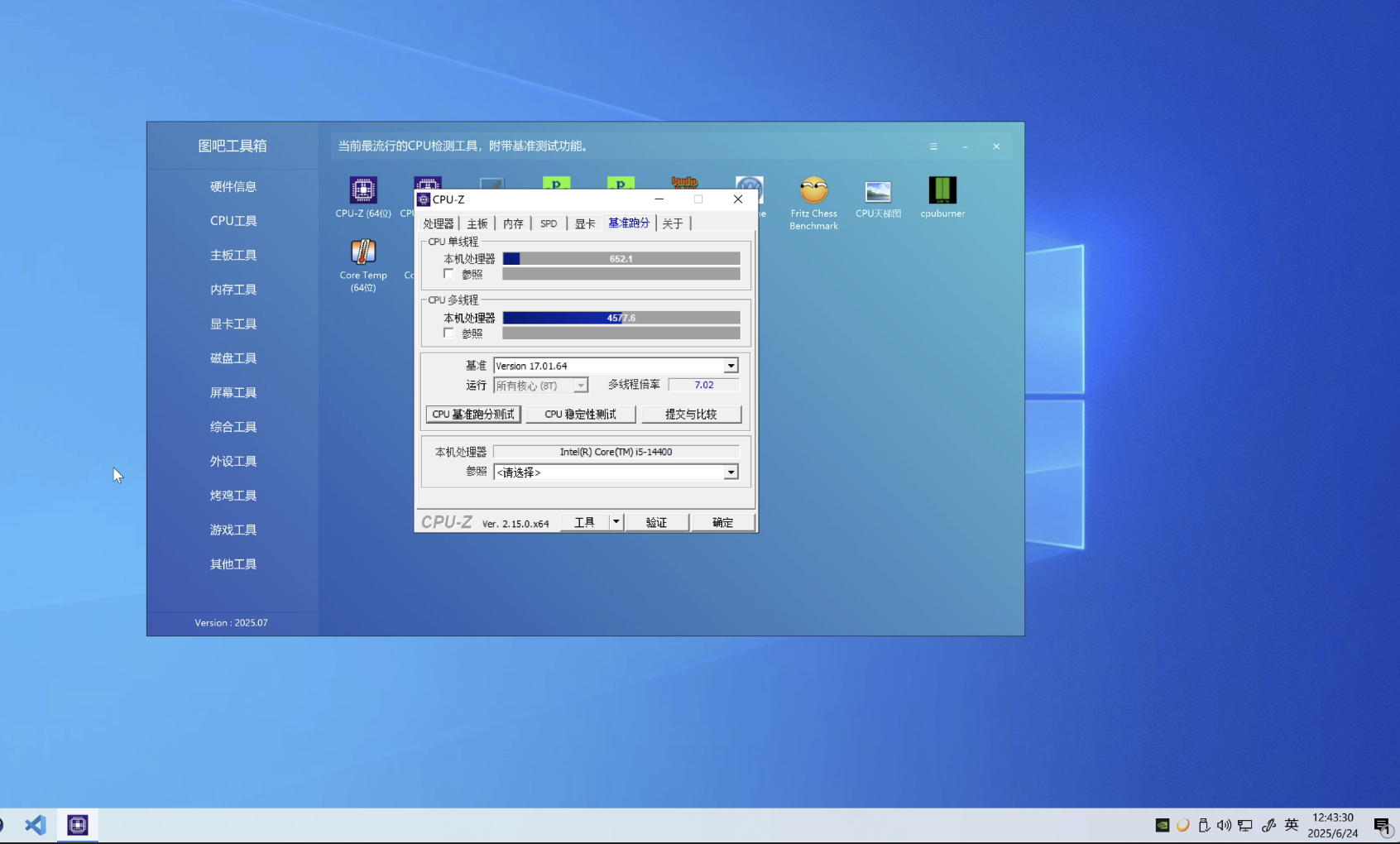
Task: Select the SPD tab
Action: (x=548, y=223)
